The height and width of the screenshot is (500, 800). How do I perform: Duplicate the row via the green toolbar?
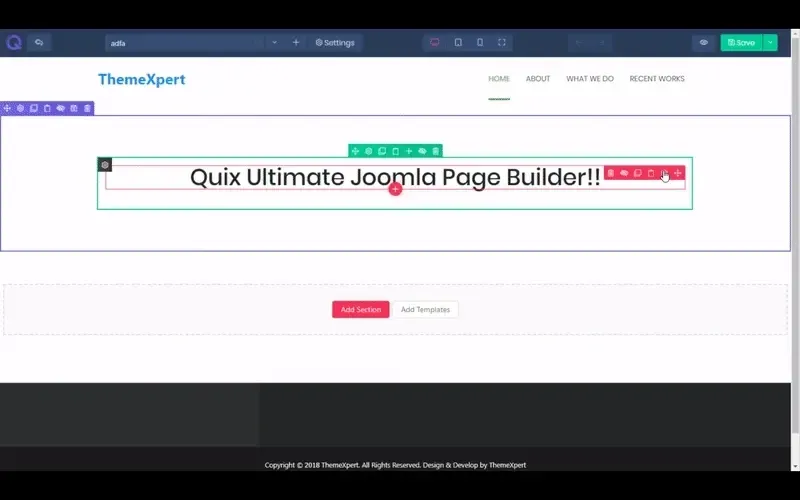(x=382, y=151)
